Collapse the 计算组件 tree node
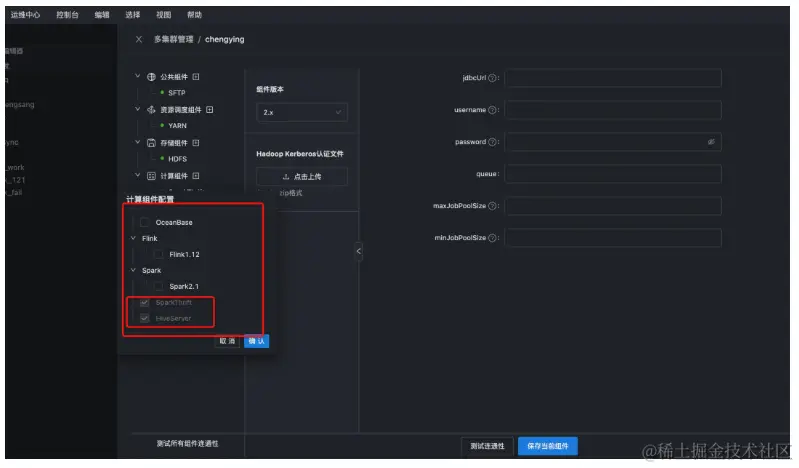Viewport: 799px width, 468px height. tap(137, 175)
